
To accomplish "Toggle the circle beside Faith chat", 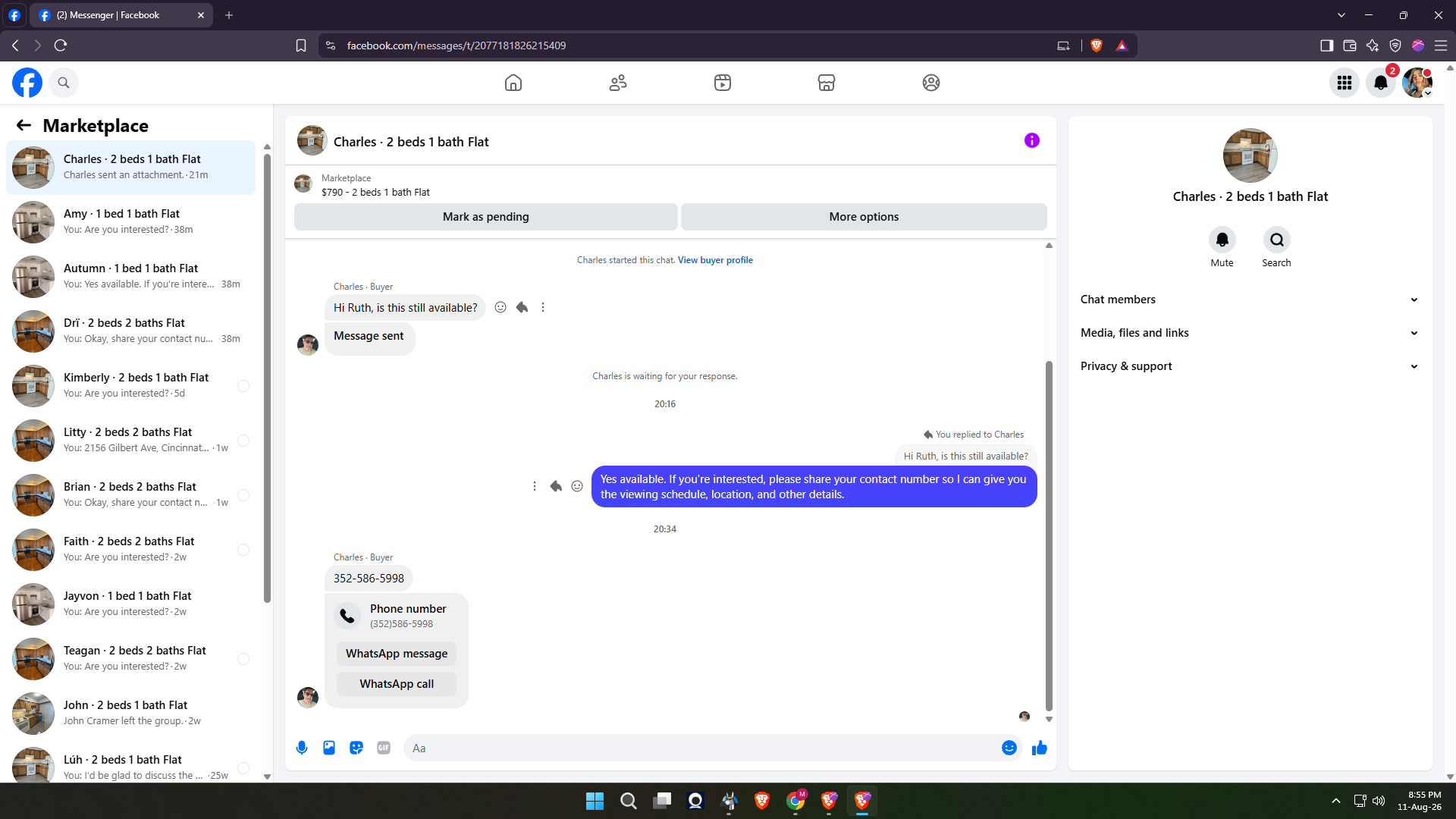I will coord(243,550).
